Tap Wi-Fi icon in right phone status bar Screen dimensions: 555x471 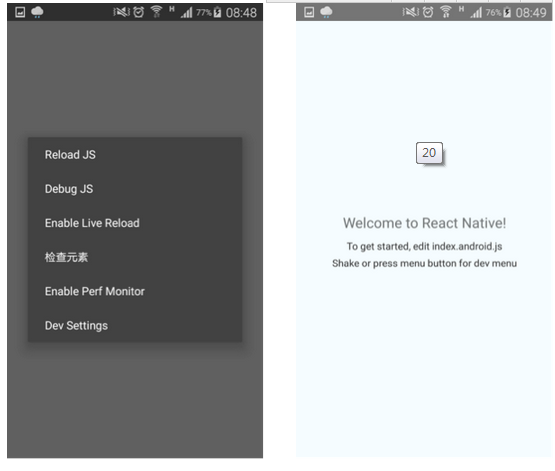(446, 12)
